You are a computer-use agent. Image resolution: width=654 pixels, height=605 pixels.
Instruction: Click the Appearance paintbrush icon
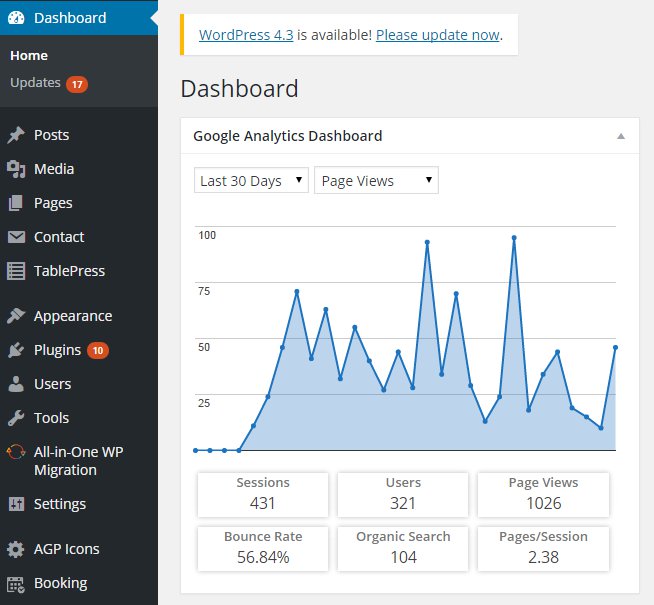(16, 316)
